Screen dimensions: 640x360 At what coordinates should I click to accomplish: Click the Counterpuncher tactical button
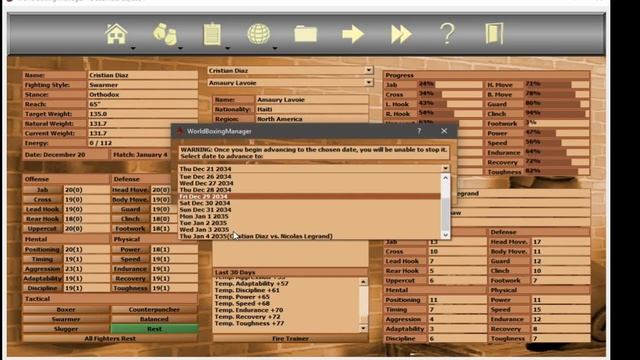pyautogui.click(x=154, y=309)
